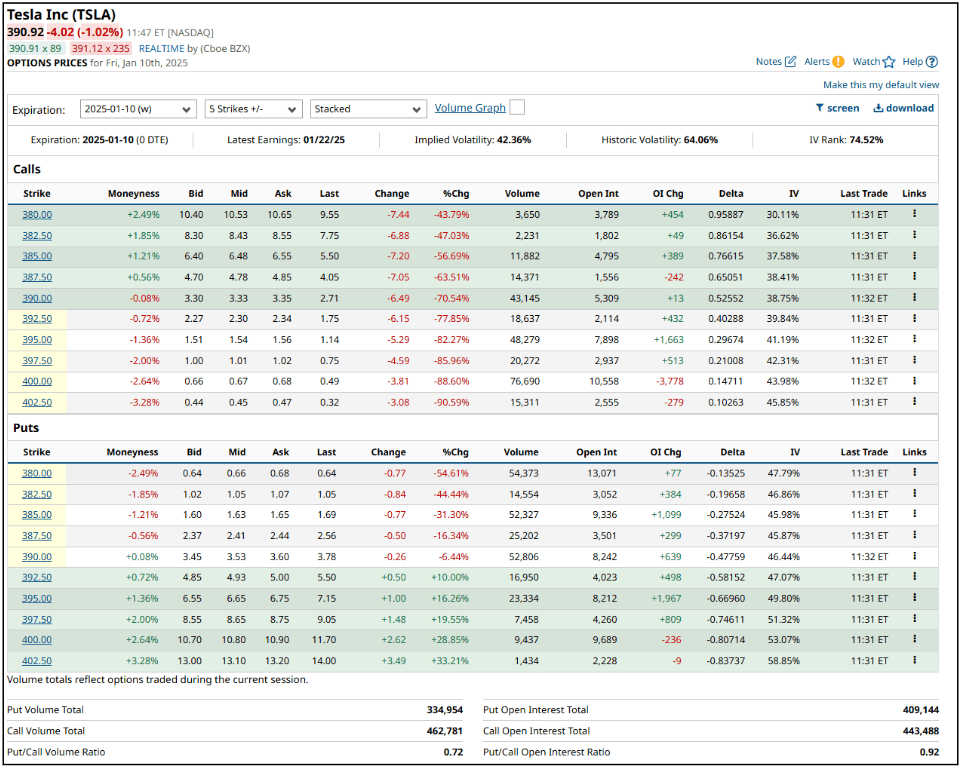
Task: Open the 'Stacked' view dropdown
Action: coord(367,108)
